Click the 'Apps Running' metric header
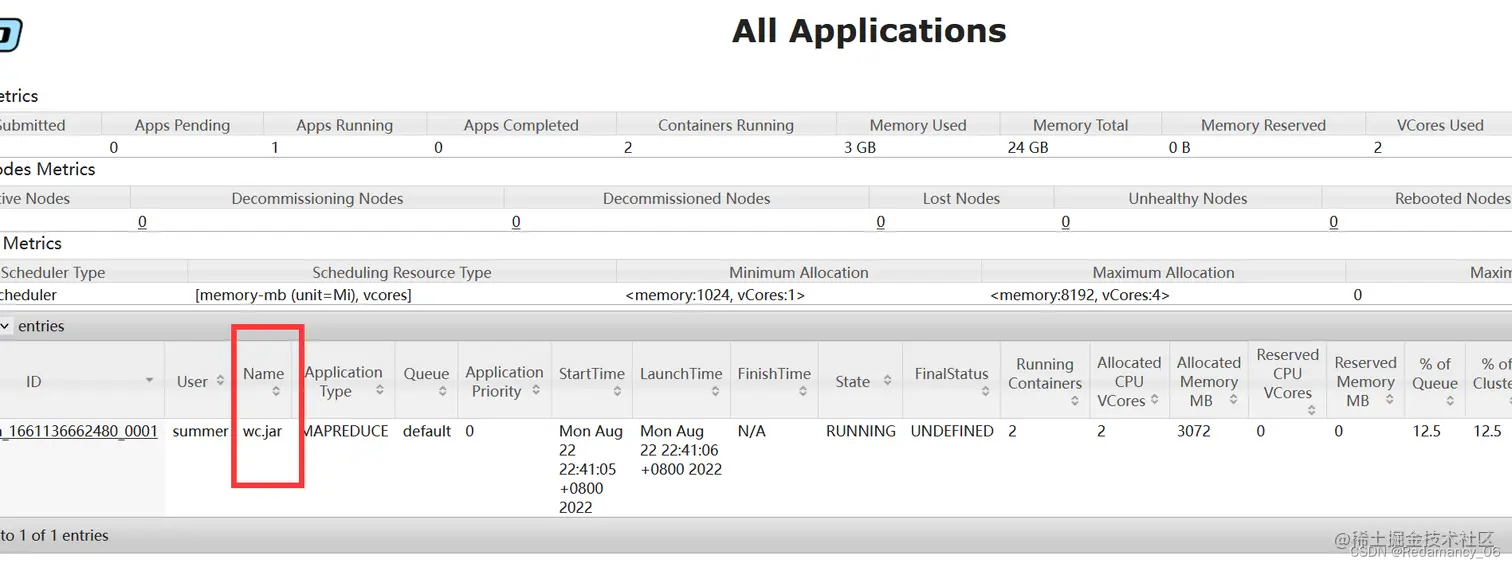 pos(344,125)
